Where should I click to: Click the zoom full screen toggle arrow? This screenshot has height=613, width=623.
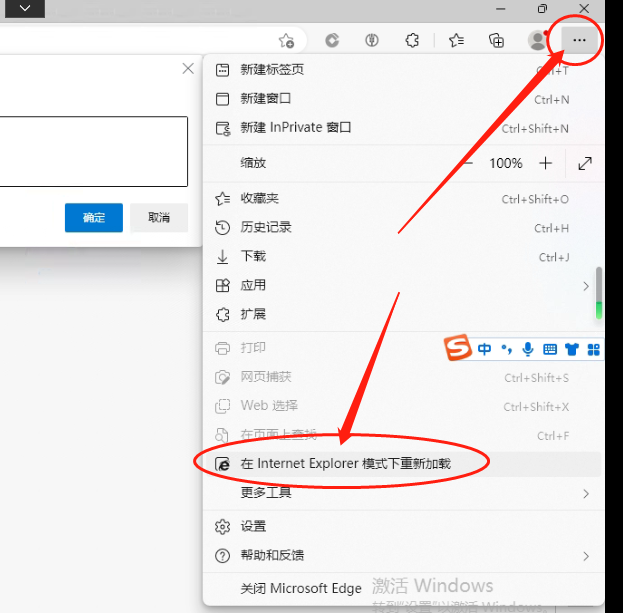pyautogui.click(x=585, y=163)
